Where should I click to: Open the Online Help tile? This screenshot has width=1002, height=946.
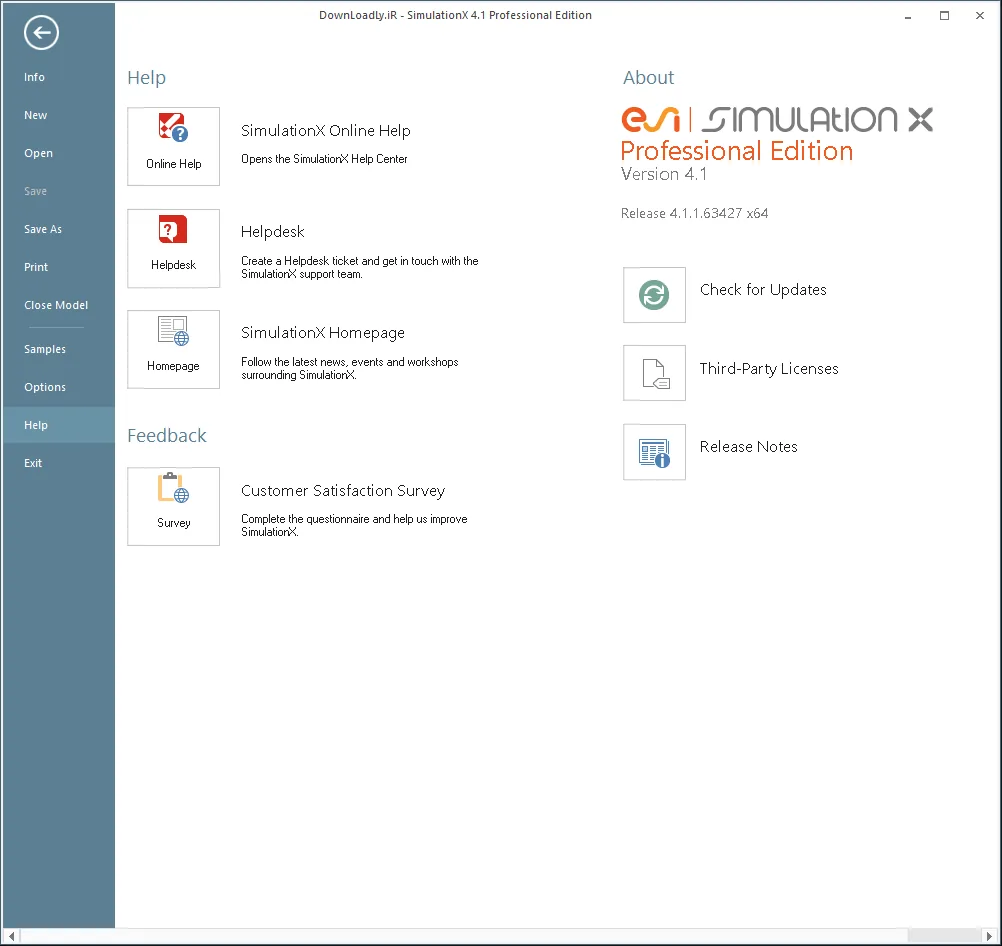(x=173, y=146)
